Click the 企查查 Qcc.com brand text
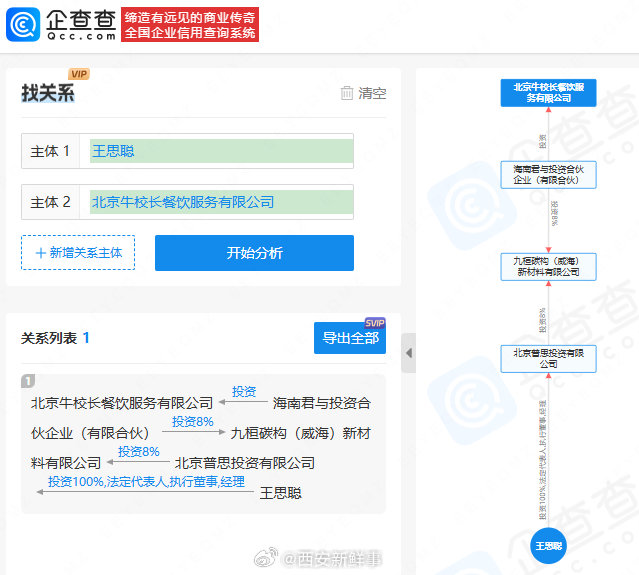The image size is (639, 575). coord(81,24)
